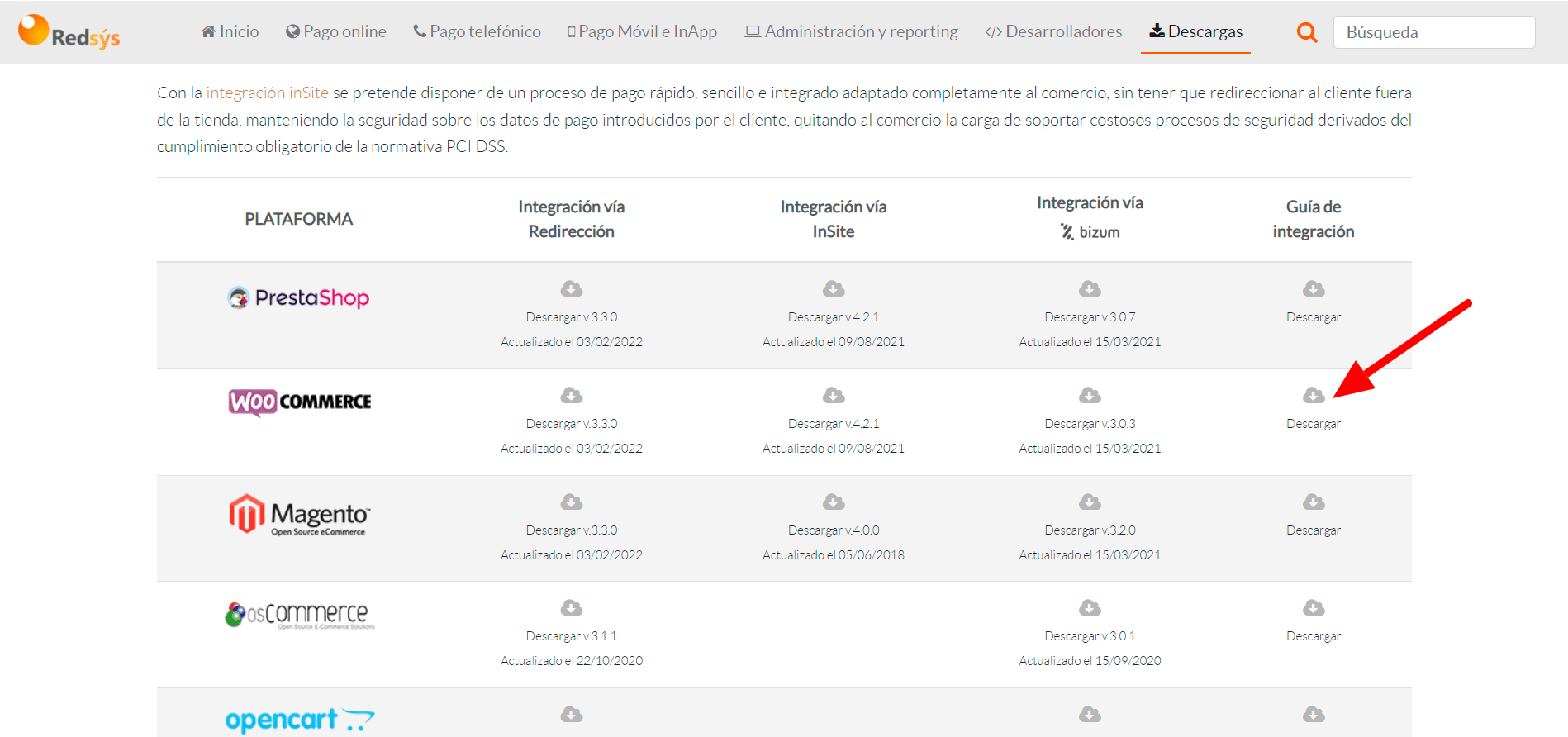Download WooCommerce Bizum cloud icon
1568x737 pixels.
(x=1090, y=395)
